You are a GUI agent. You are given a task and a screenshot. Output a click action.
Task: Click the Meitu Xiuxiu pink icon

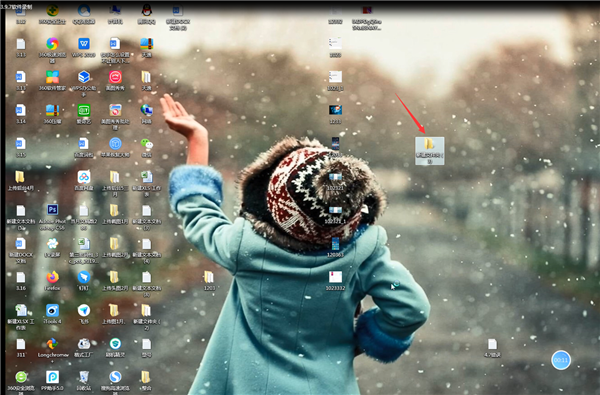[115, 80]
